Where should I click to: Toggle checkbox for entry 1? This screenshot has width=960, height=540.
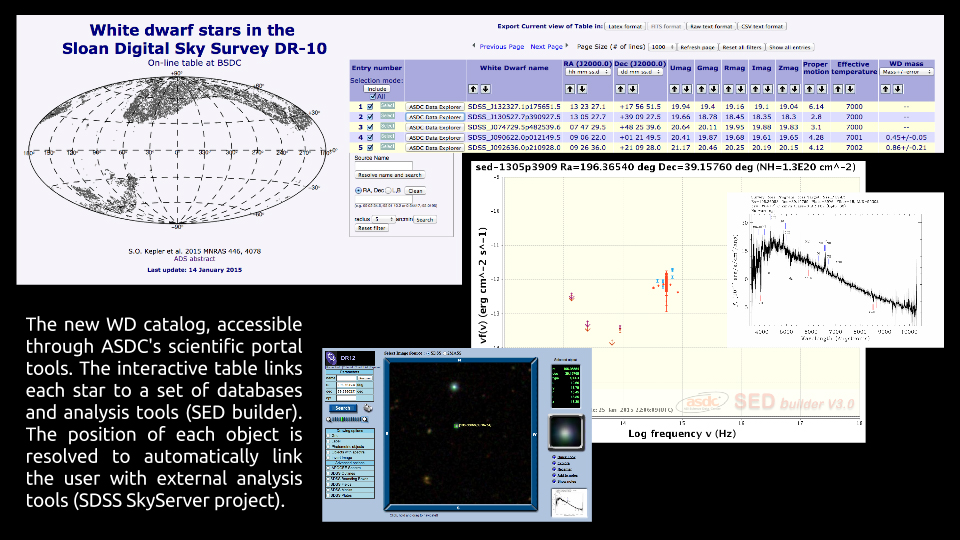coord(370,107)
